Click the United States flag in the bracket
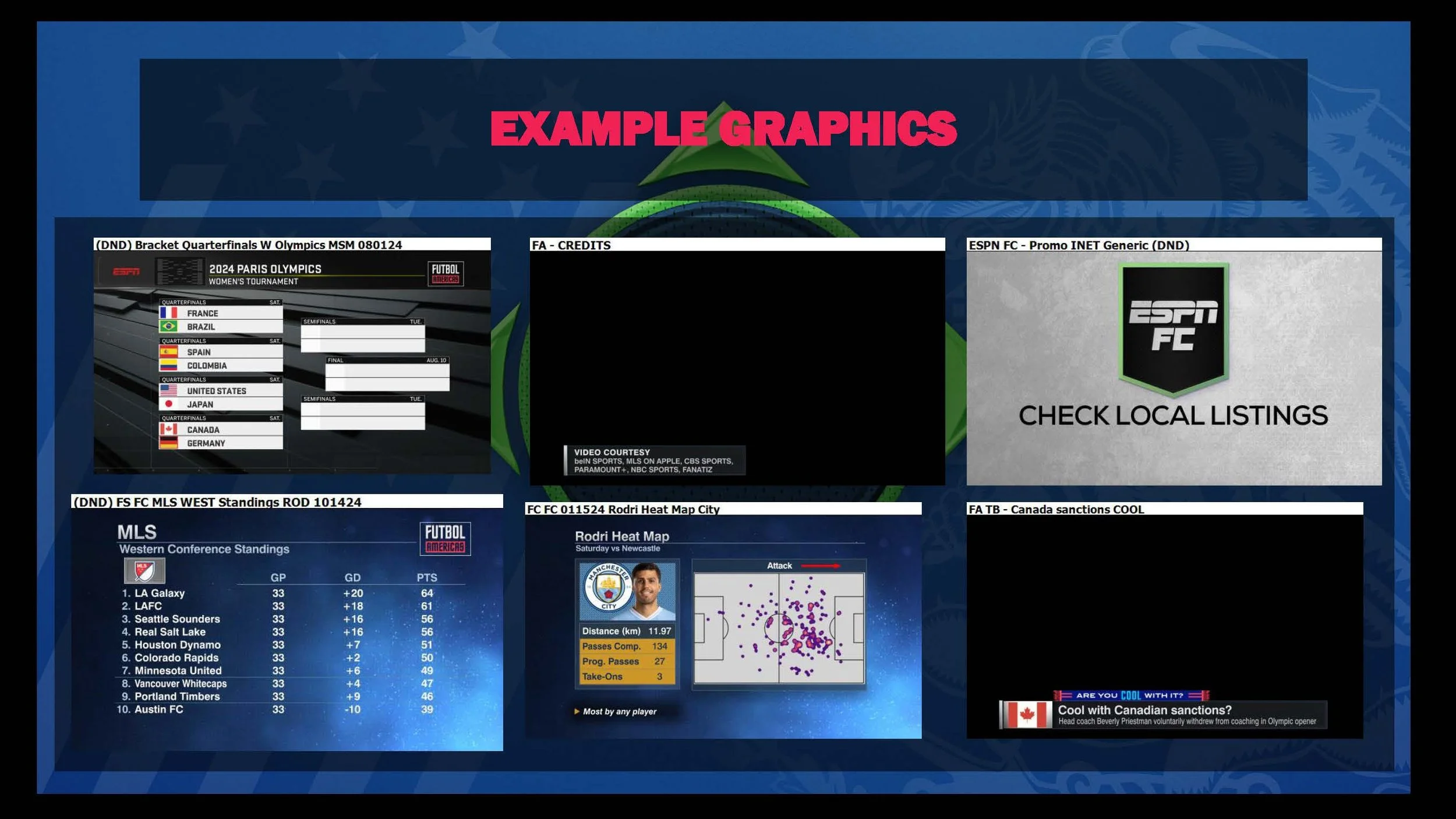This screenshot has width=1456, height=819. (169, 390)
